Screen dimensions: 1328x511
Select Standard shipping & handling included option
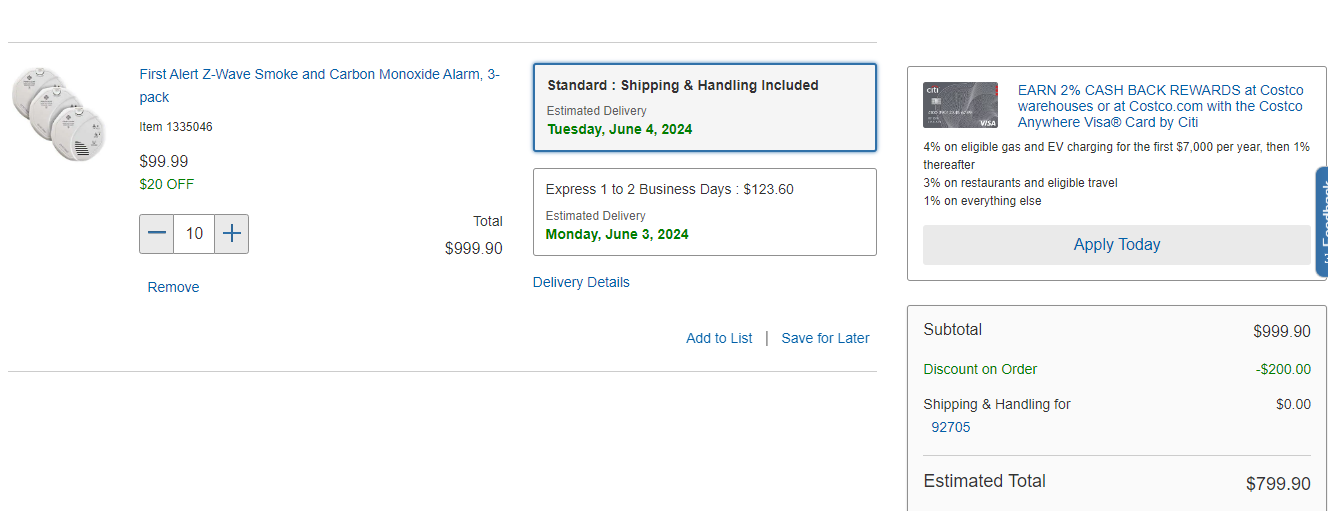705,108
